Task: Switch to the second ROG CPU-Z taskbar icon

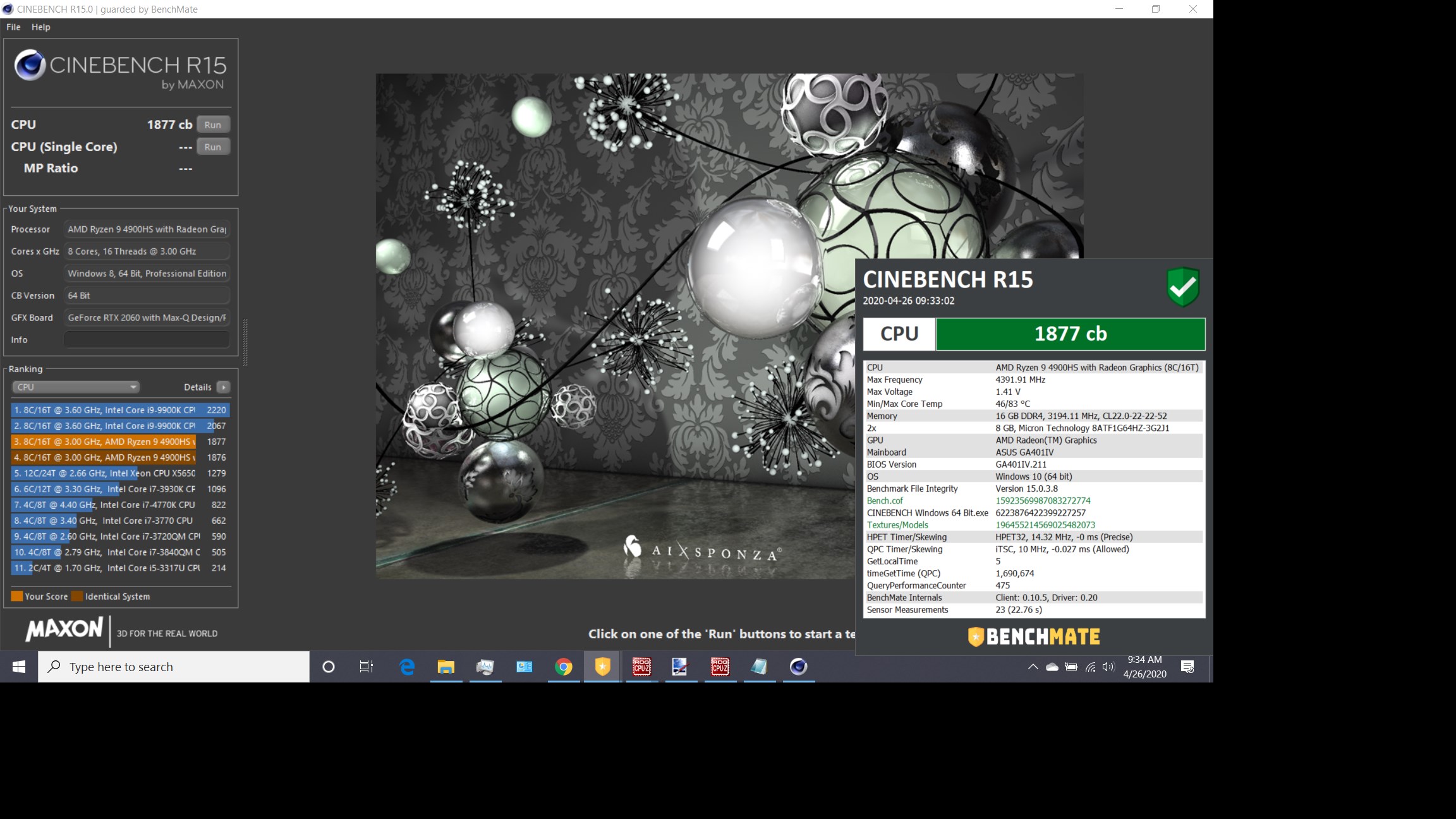Action: 720,667
